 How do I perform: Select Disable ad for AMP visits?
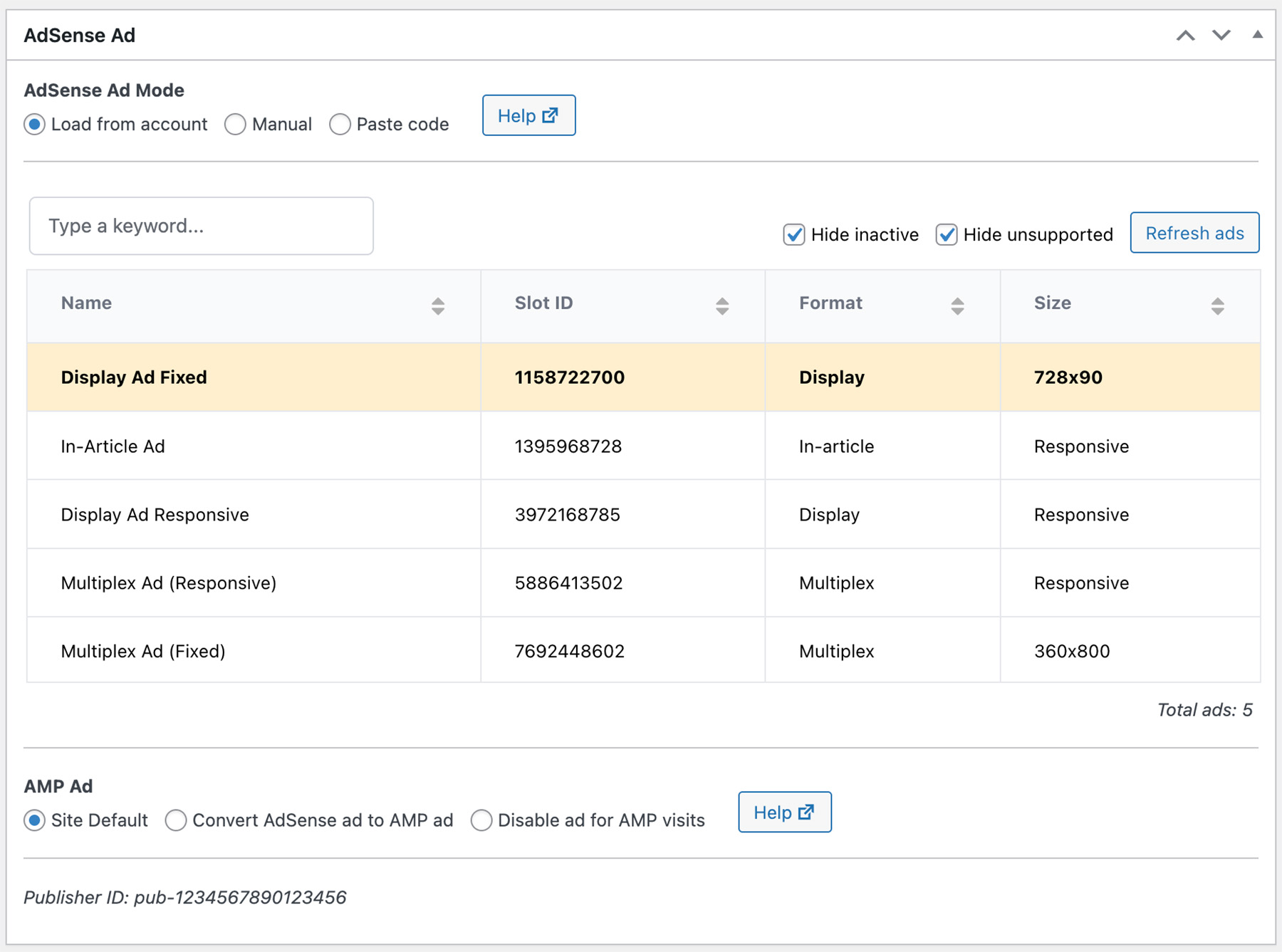(x=481, y=820)
